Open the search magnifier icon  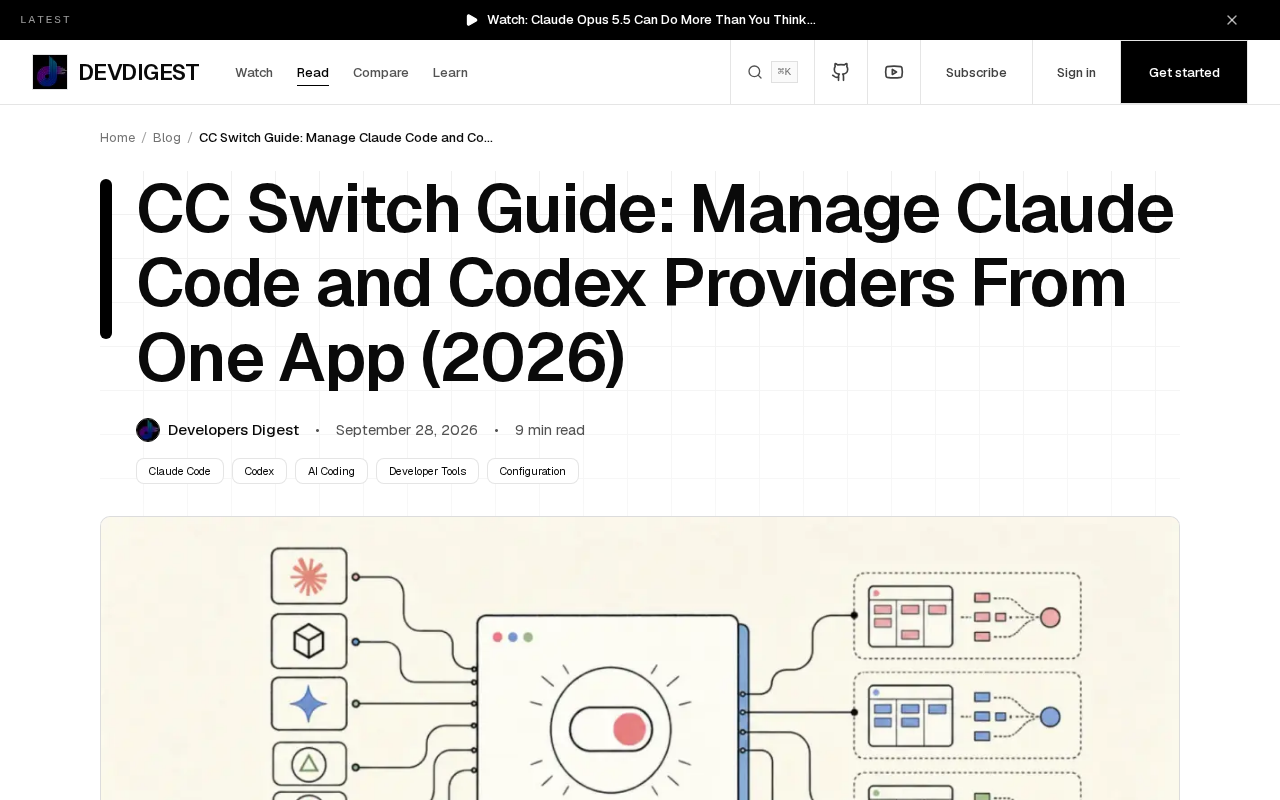(x=755, y=72)
